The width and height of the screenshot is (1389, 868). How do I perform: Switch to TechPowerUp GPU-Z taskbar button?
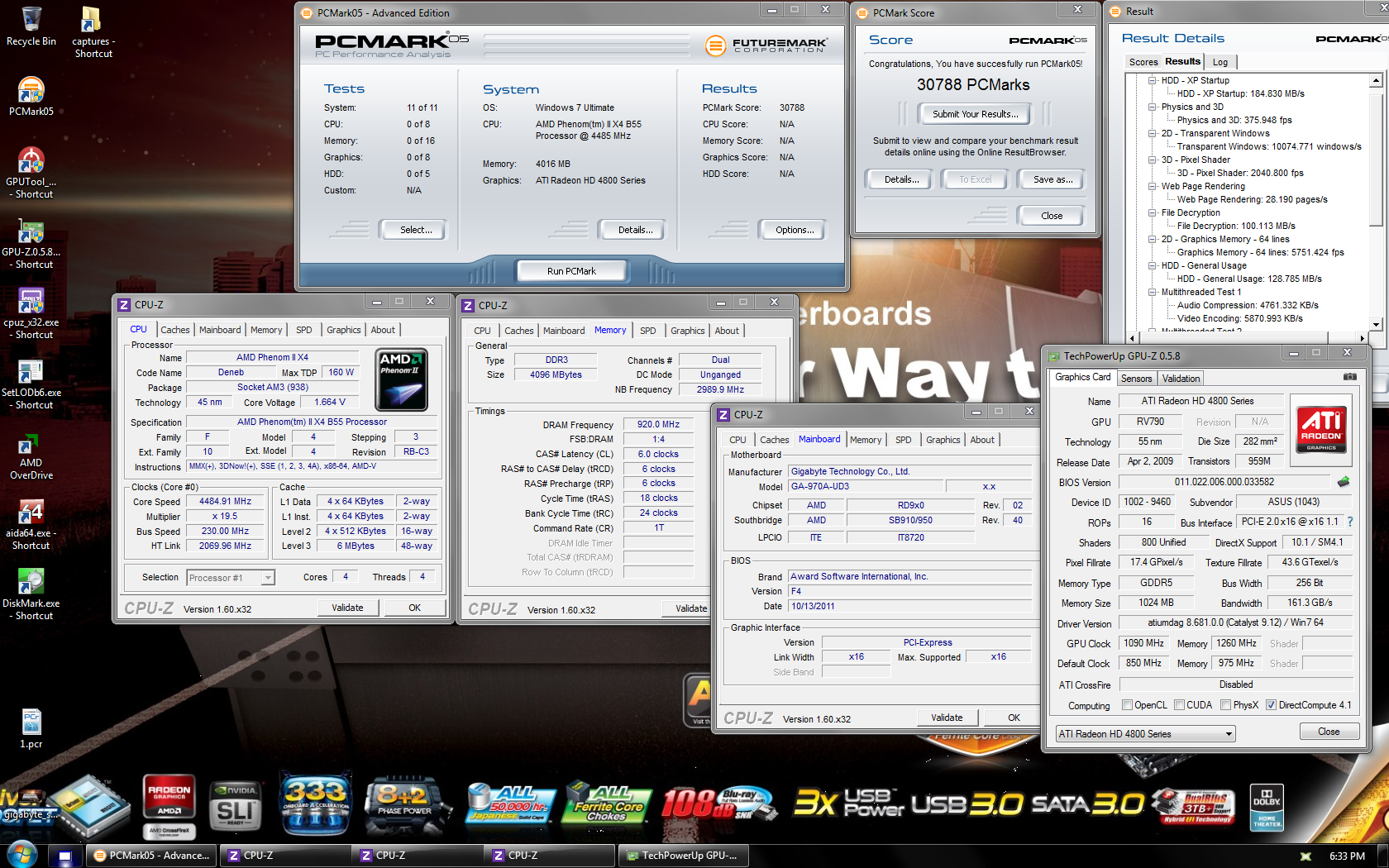683,856
